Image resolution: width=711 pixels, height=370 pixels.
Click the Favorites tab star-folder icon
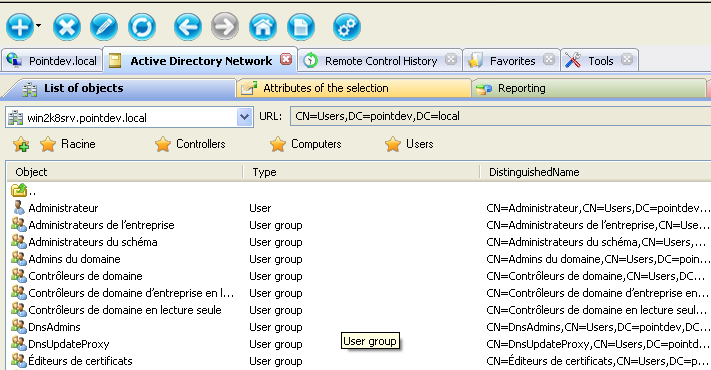pos(475,60)
